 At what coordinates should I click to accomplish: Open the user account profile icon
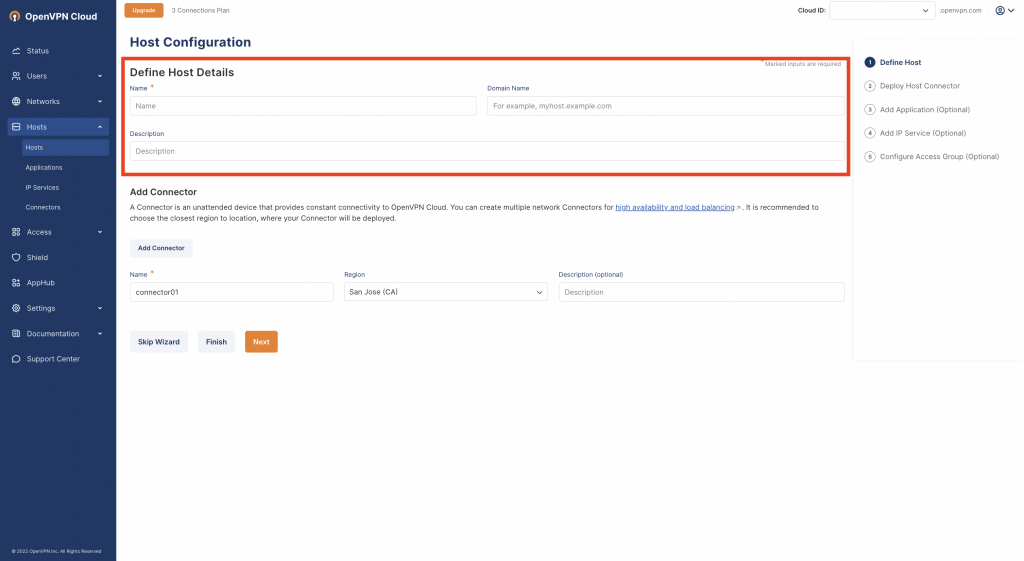coord(1000,10)
